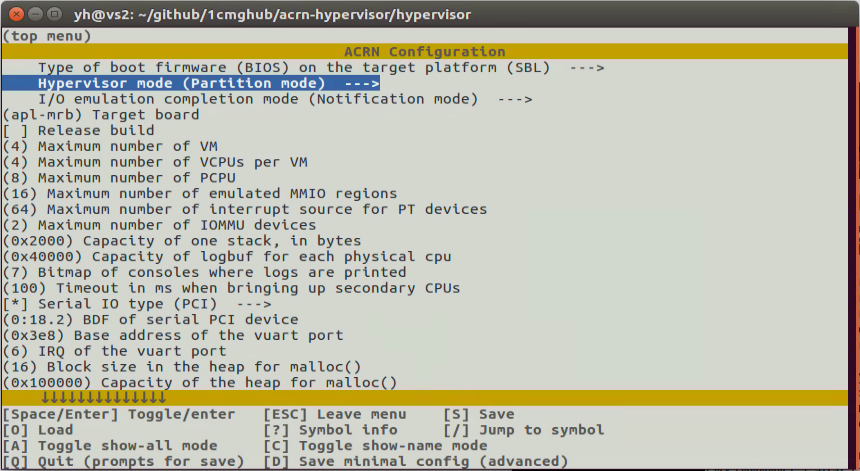Select the Target board entry

point(101,115)
